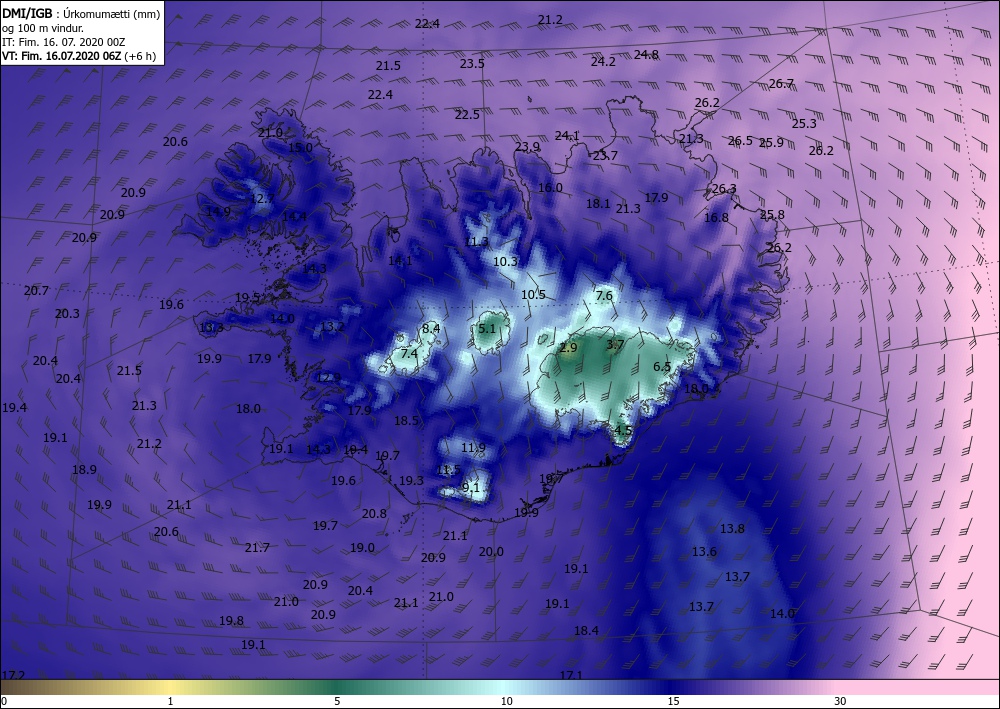Click the 20.7 value on the map
Image resolution: width=1000 pixels, height=709 pixels.
click(x=36, y=291)
